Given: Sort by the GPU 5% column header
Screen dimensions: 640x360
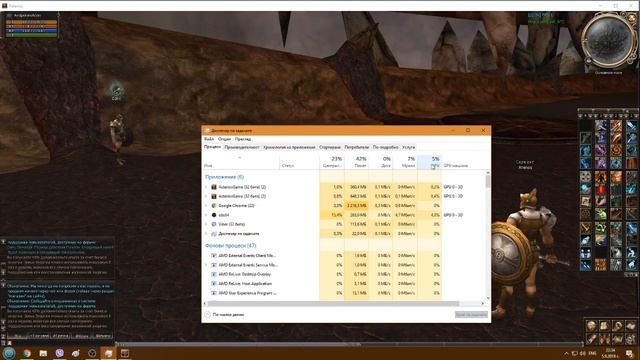Looking at the screenshot, I should pyautogui.click(x=429, y=162).
